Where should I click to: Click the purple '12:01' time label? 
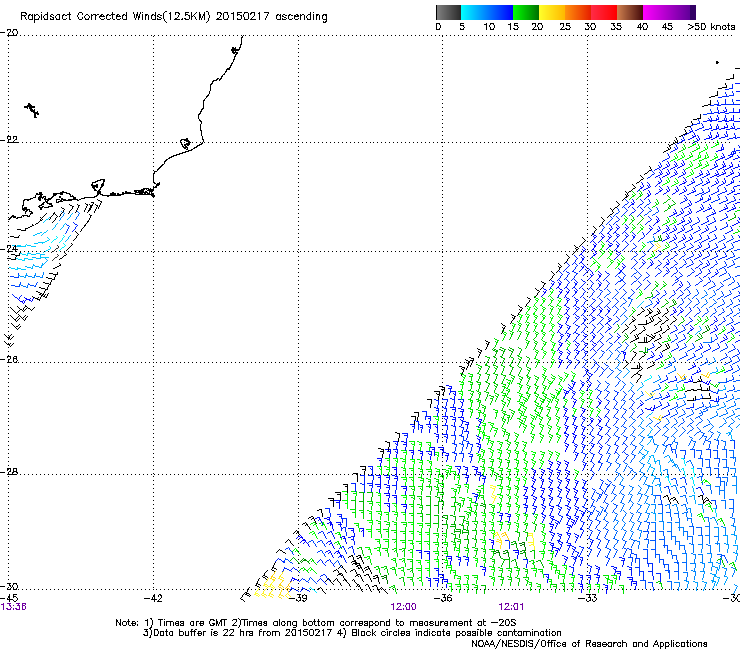tap(511, 607)
